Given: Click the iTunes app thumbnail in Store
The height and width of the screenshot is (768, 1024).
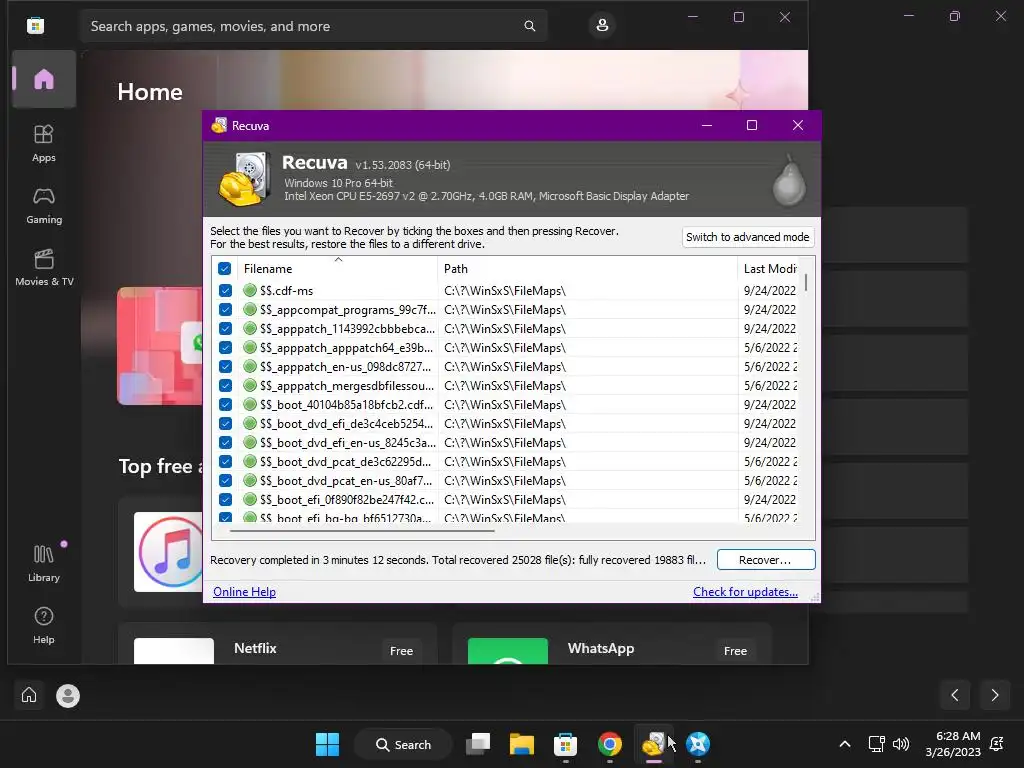Looking at the screenshot, I should (x=168, y=552).
